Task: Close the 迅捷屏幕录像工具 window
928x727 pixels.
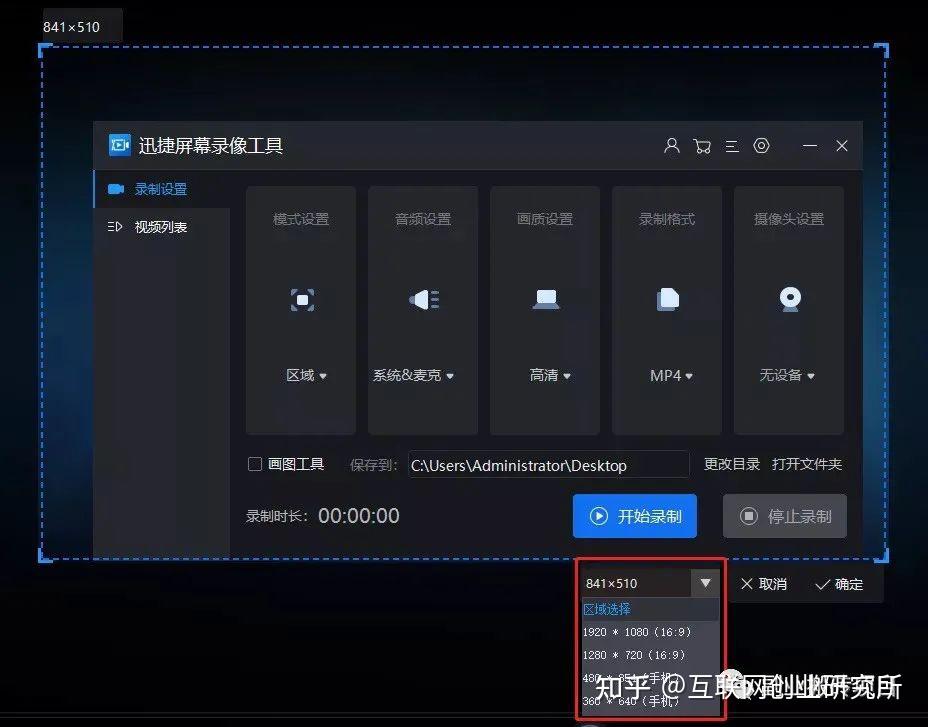Action: [x=842, y=146]
